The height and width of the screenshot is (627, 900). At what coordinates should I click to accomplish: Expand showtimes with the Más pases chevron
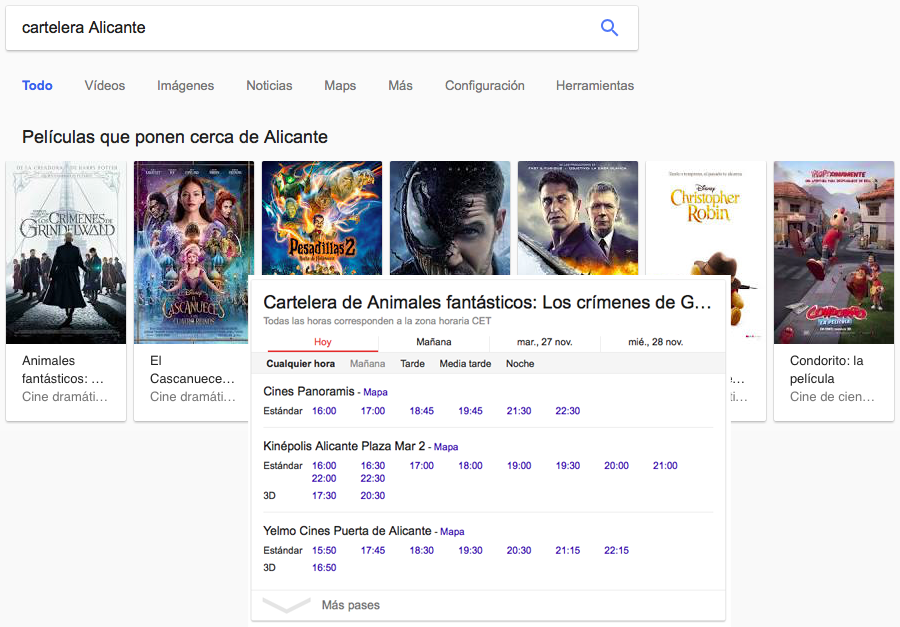tap(286, 605)
